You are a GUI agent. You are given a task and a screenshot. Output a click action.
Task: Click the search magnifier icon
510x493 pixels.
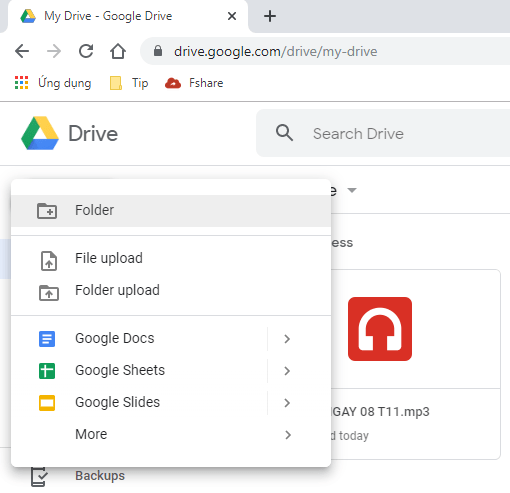click(x=284, y=133)
